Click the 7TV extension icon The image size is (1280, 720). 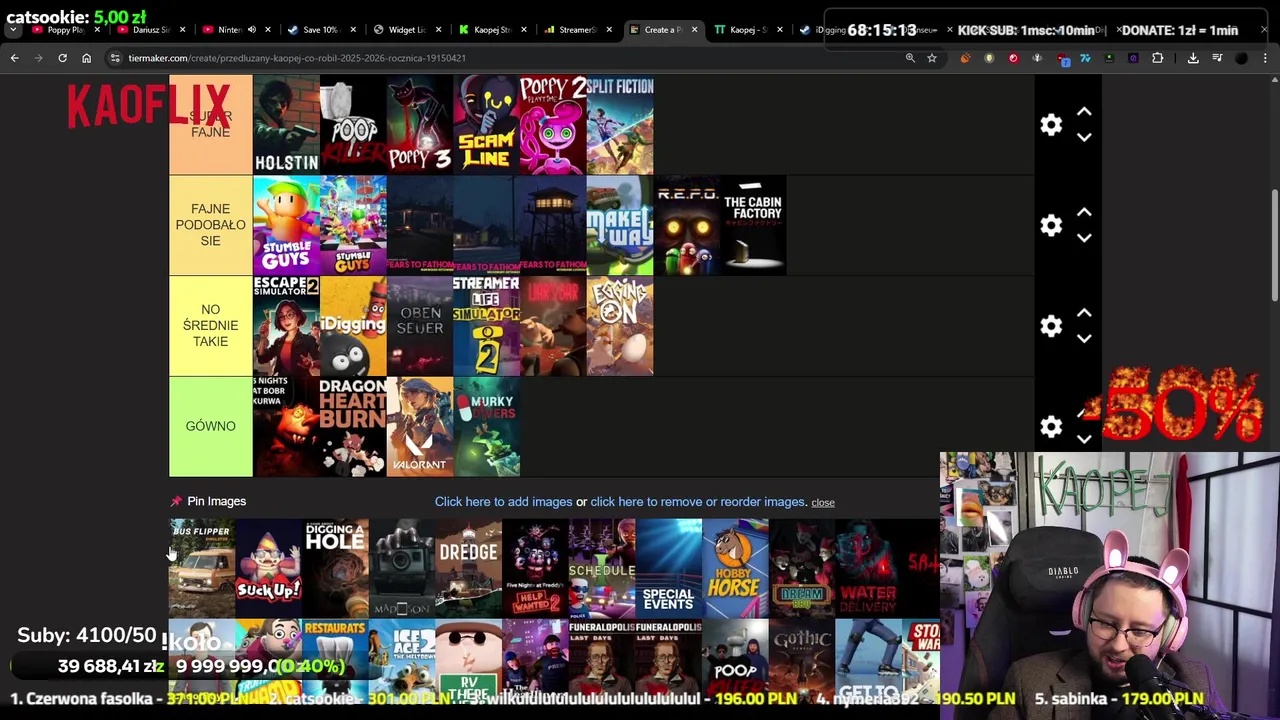pyautogui.click(x=1085, y=58)
